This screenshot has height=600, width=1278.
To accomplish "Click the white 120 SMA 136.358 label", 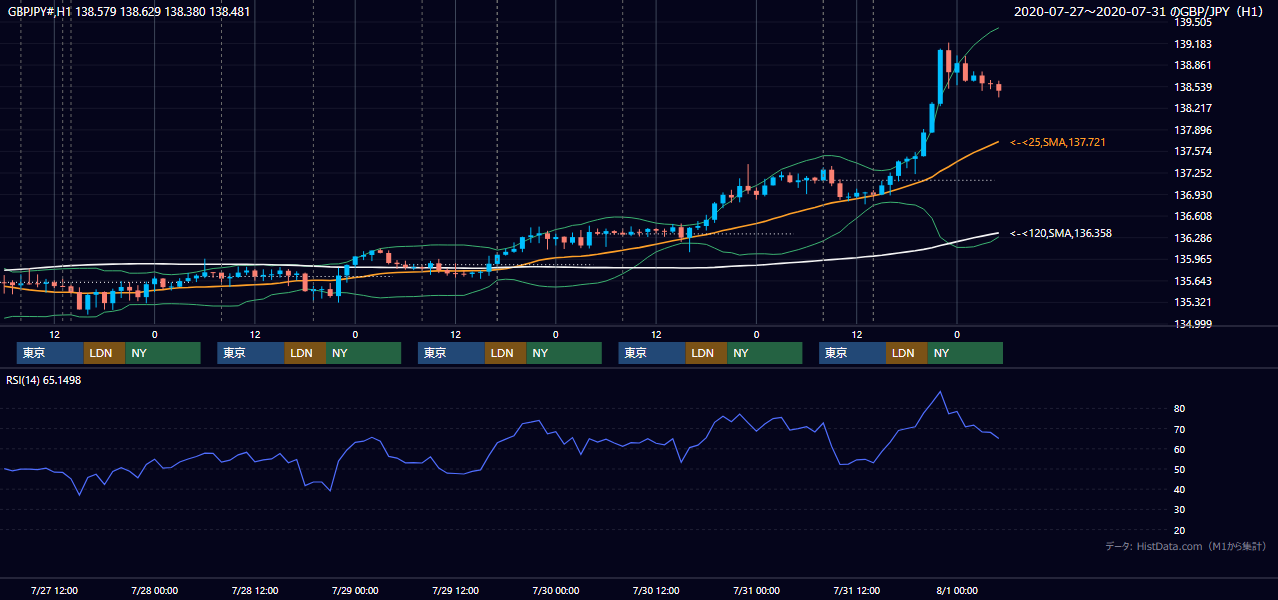I will pos(1061,233).
